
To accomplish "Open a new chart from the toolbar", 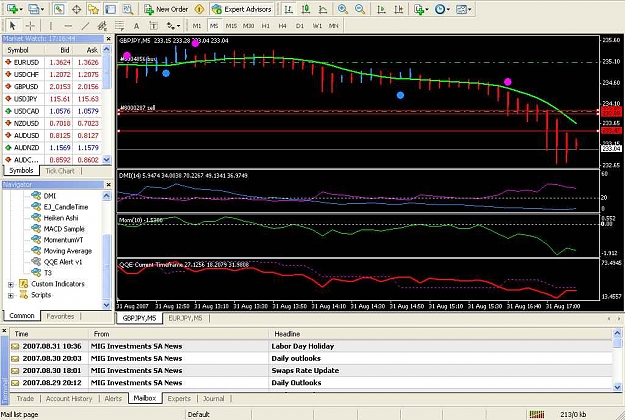I will (x=12, y=9).
